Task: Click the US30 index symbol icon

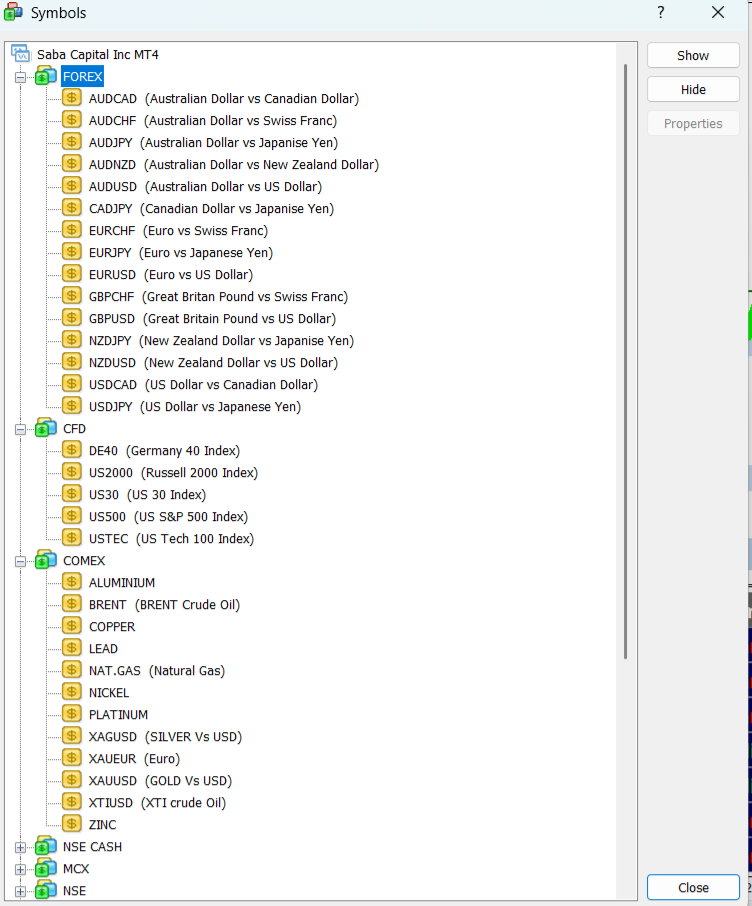Action: click(x=72, y=494)
